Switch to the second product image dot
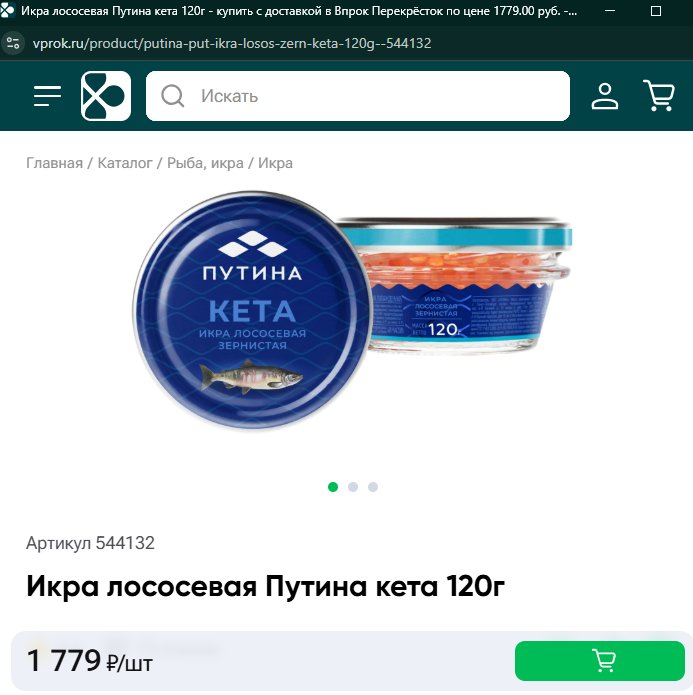The width and height of the screenshot is (693, 695). pyautogui.click(x=353, y=487)
